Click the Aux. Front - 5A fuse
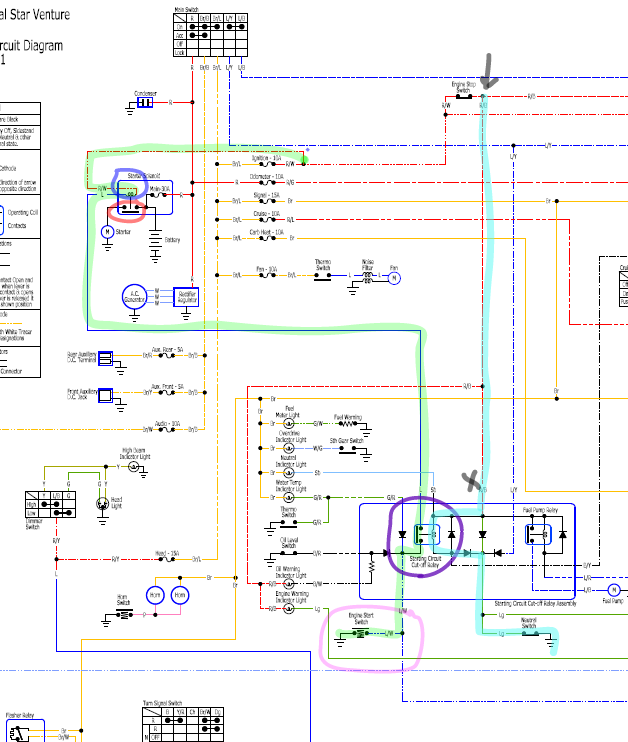Screen dimensions: 628x742 point(166,392)
